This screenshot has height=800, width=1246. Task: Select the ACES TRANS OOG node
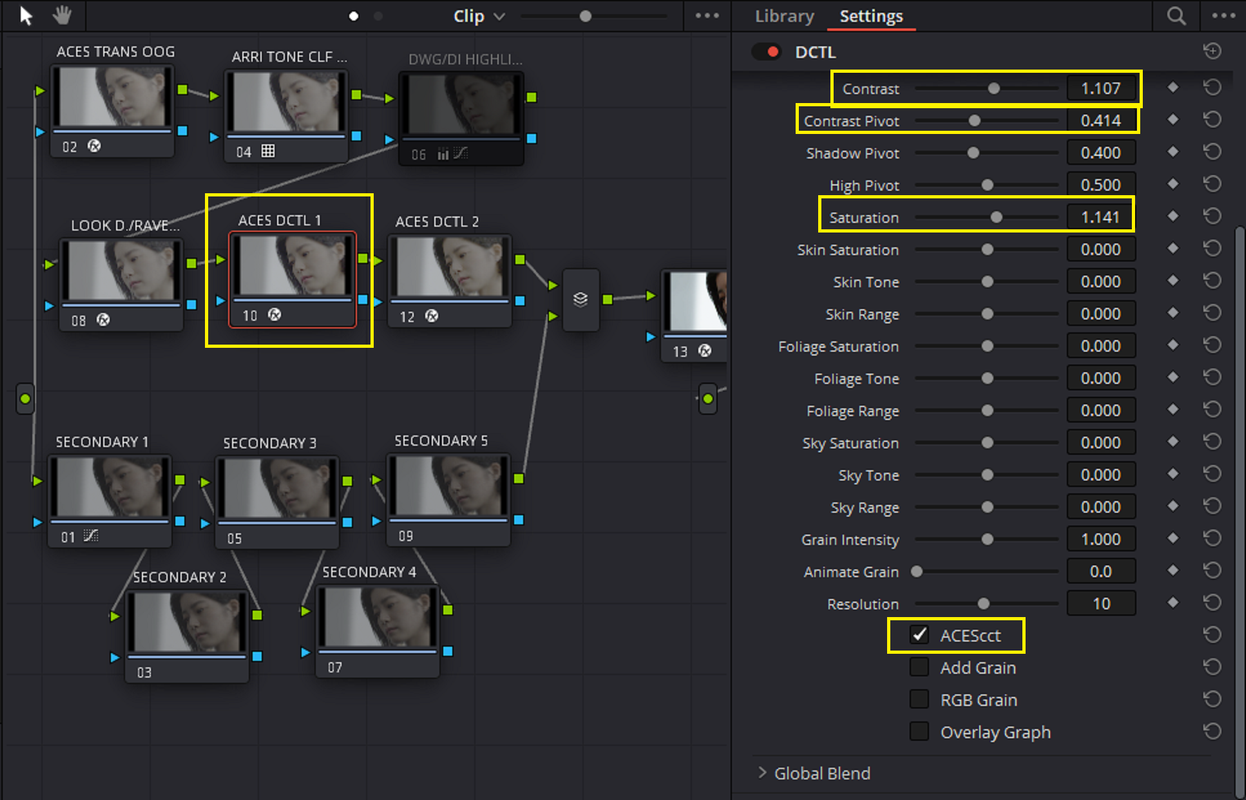(x=112, y=111)
